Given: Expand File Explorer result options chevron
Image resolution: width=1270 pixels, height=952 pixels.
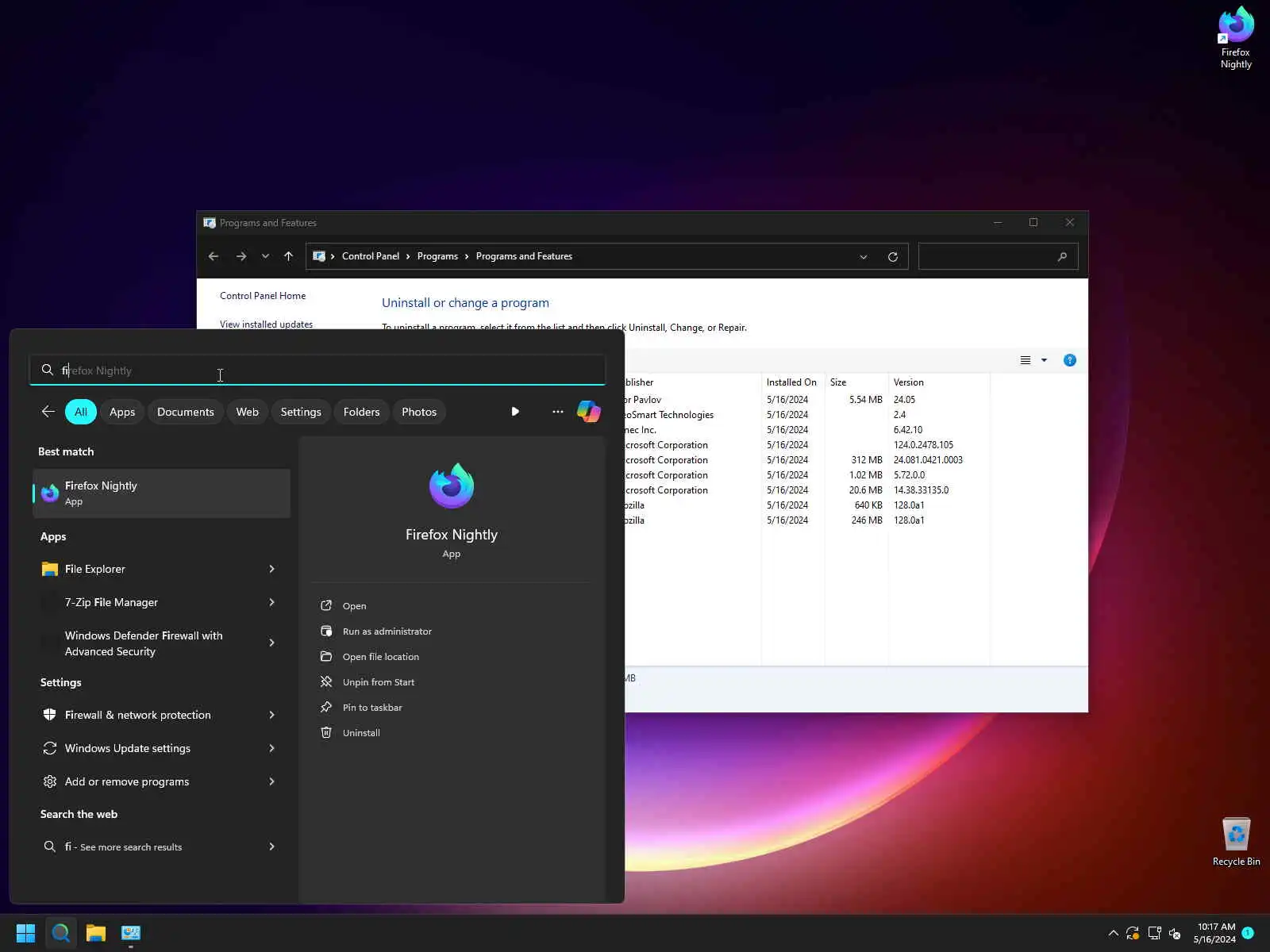Looking at the screenshot, I should click(x=271, y=569).
